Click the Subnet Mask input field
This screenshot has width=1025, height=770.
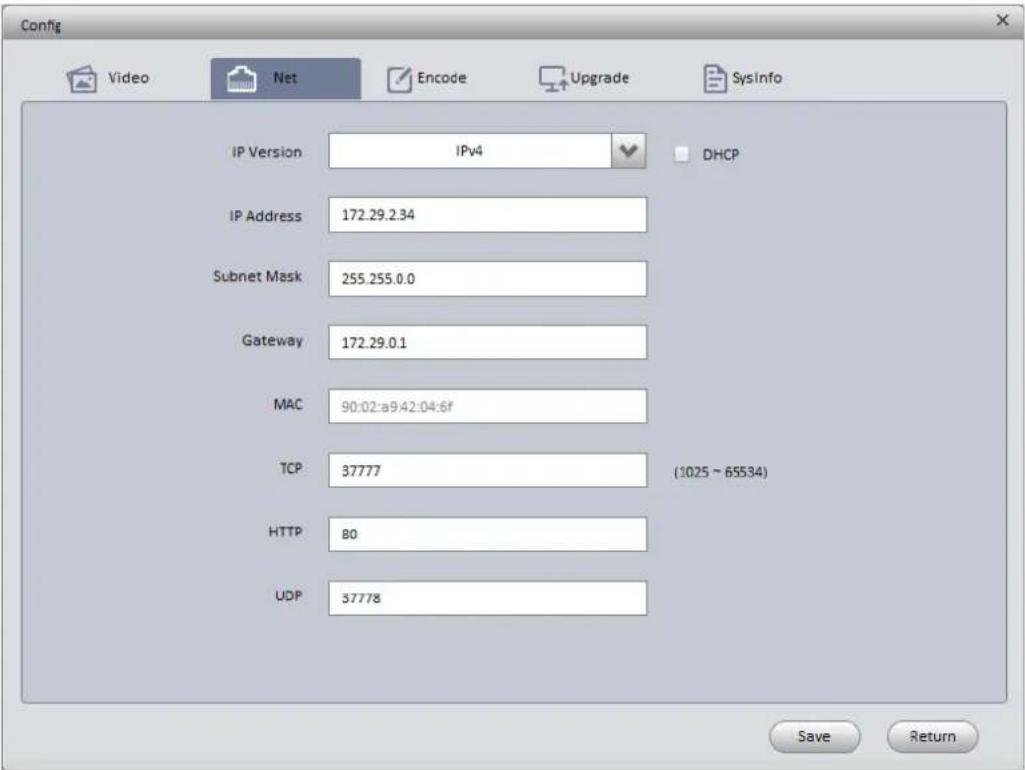click(x=488, y=278)
